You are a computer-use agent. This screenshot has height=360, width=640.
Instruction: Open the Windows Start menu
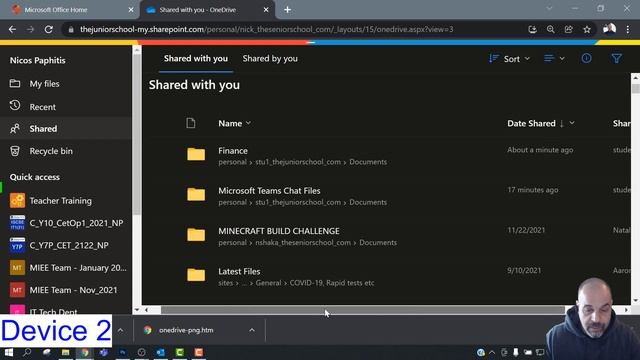[9, 352]
